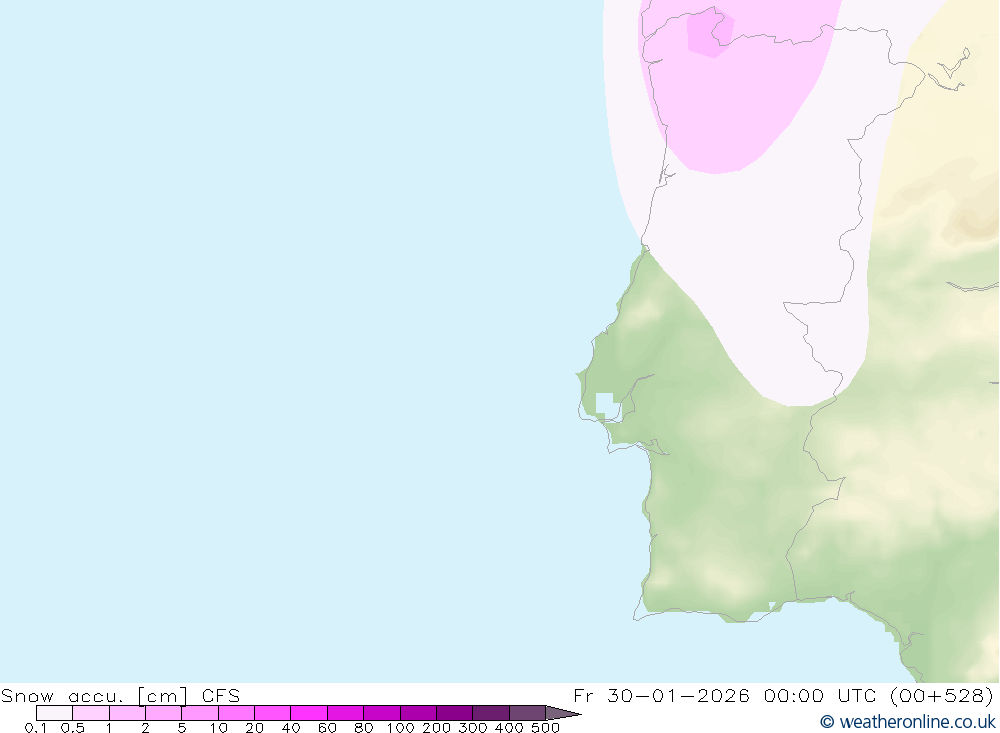Click the 40–60 cm bright magenta swatch
Screen dimensions: 1000x733
pos(309,713)
